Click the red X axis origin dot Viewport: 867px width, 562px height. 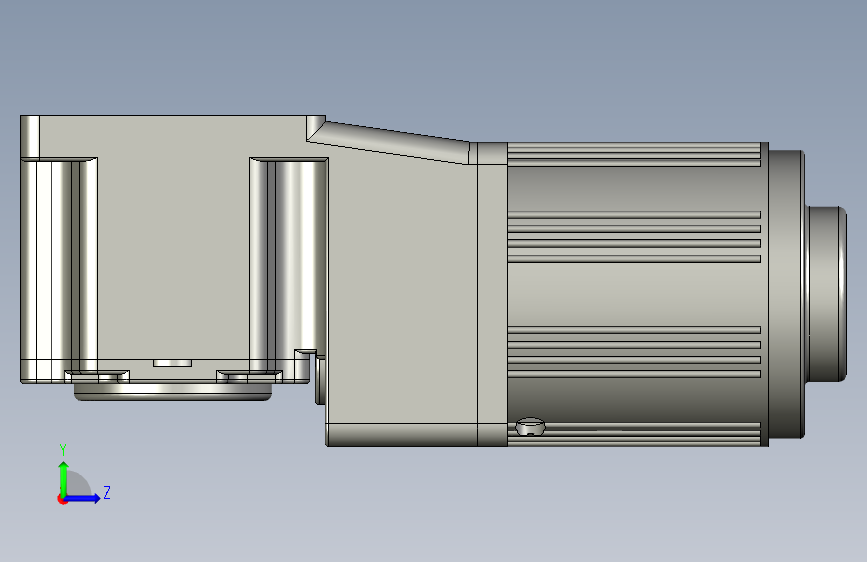pyautogui.click(x=62, y=499)
